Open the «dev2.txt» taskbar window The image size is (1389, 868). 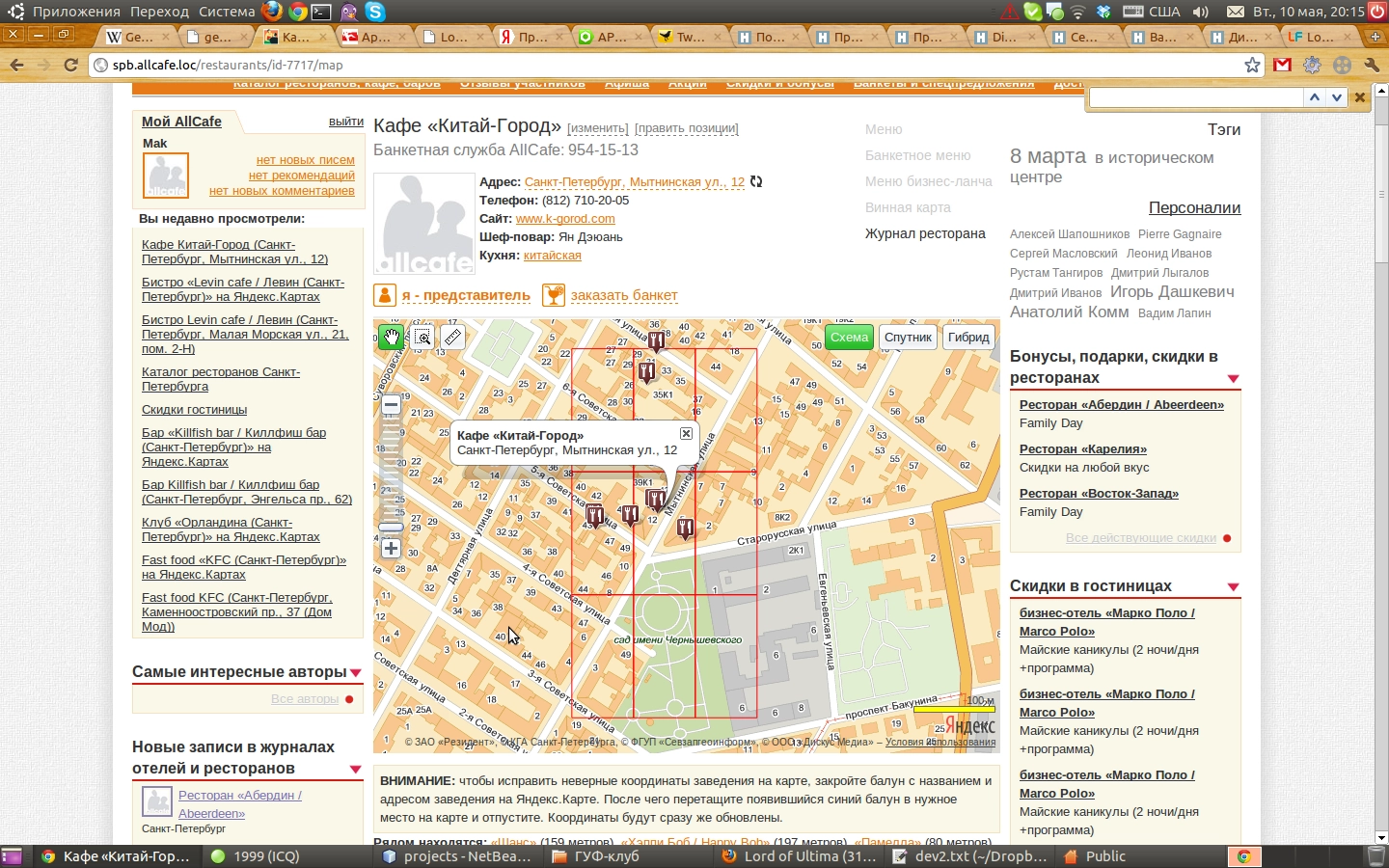971,856
